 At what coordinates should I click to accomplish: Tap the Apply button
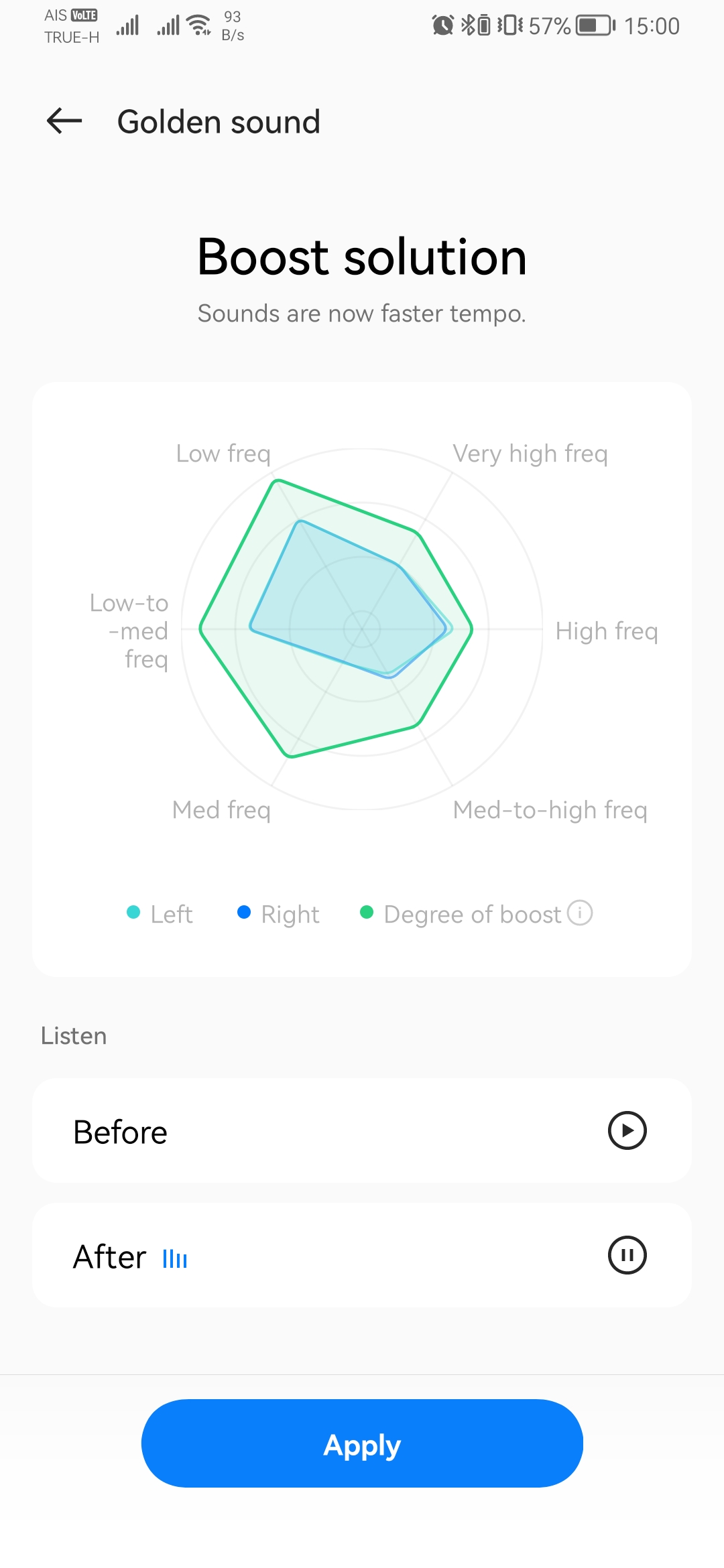[x=362, y=1443]
